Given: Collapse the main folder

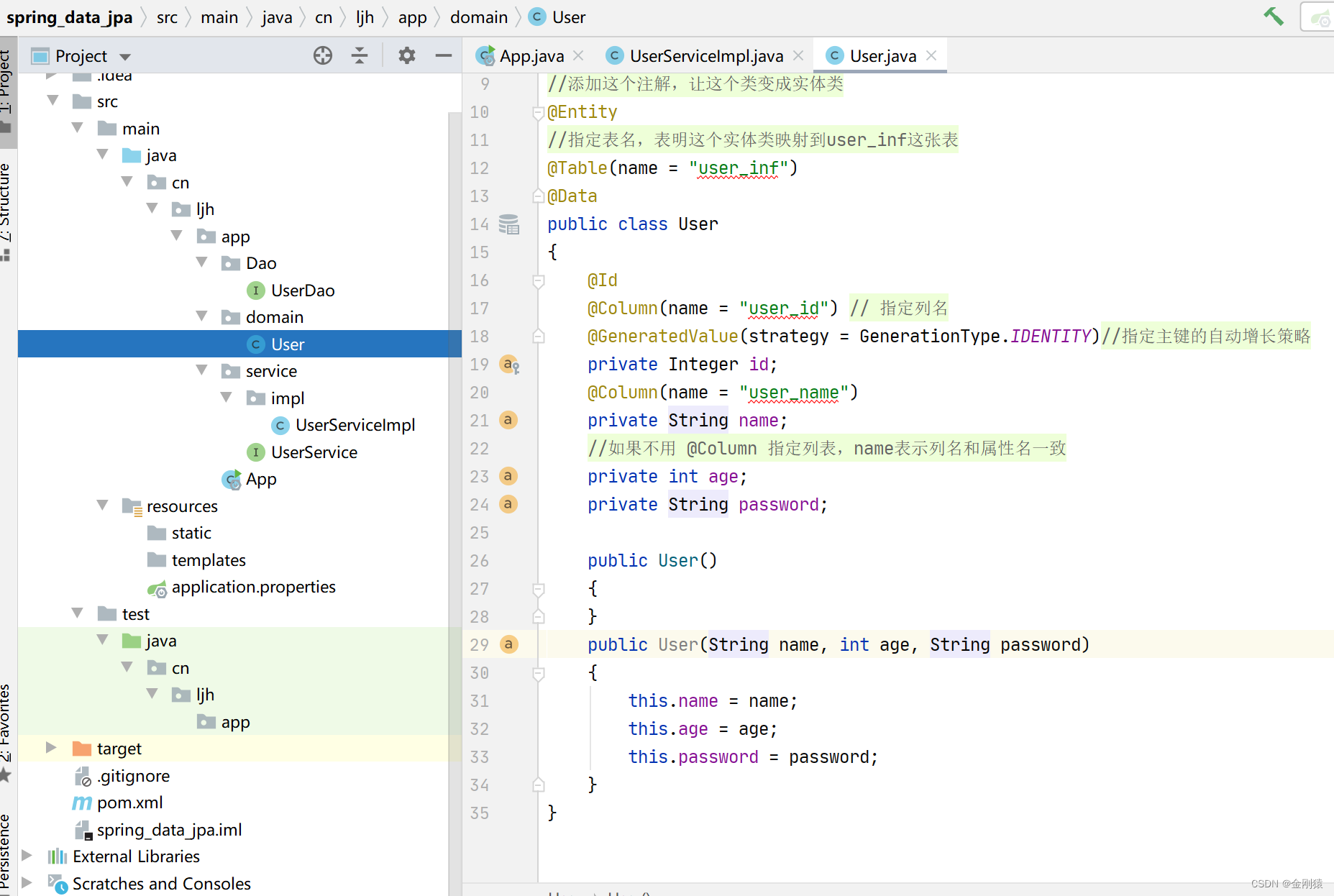Looking at the screenshot, I should (x=78, y=128).
